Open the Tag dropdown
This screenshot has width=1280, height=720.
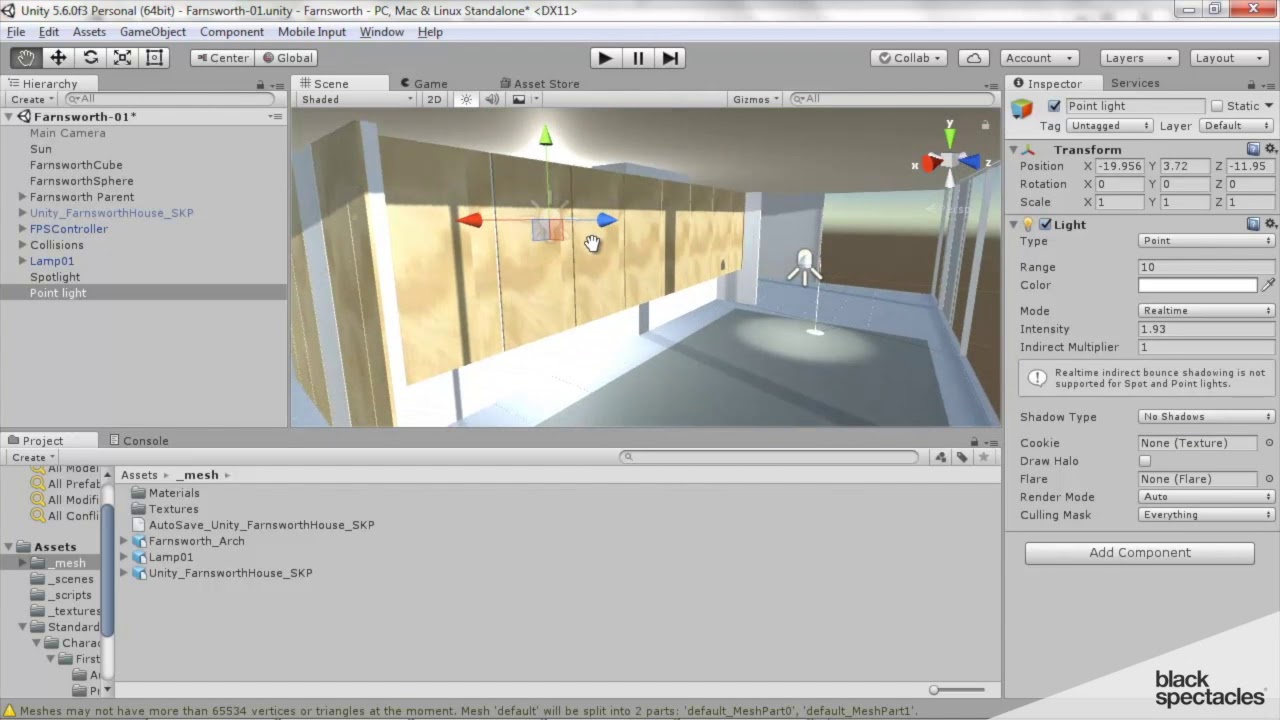click(x=1110, y=126)
